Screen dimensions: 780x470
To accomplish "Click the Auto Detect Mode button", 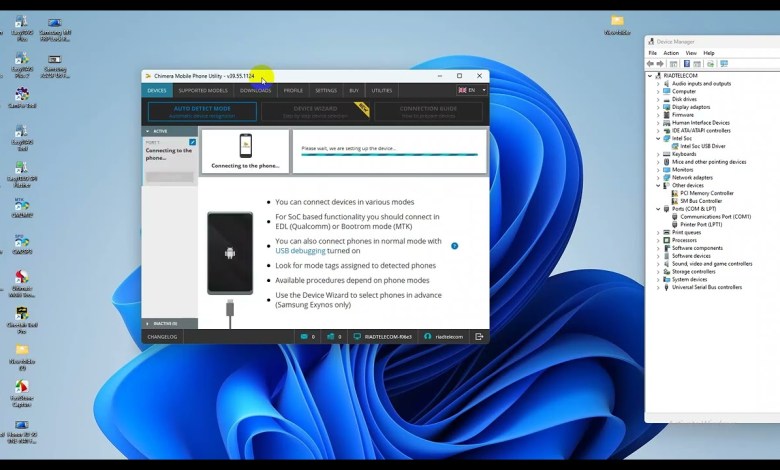I will pyautogui.click(x=202, y=111).
